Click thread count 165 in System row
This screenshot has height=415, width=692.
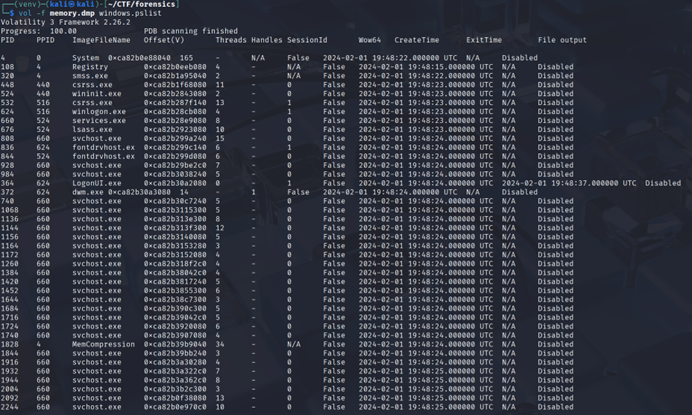coord(186,58)
